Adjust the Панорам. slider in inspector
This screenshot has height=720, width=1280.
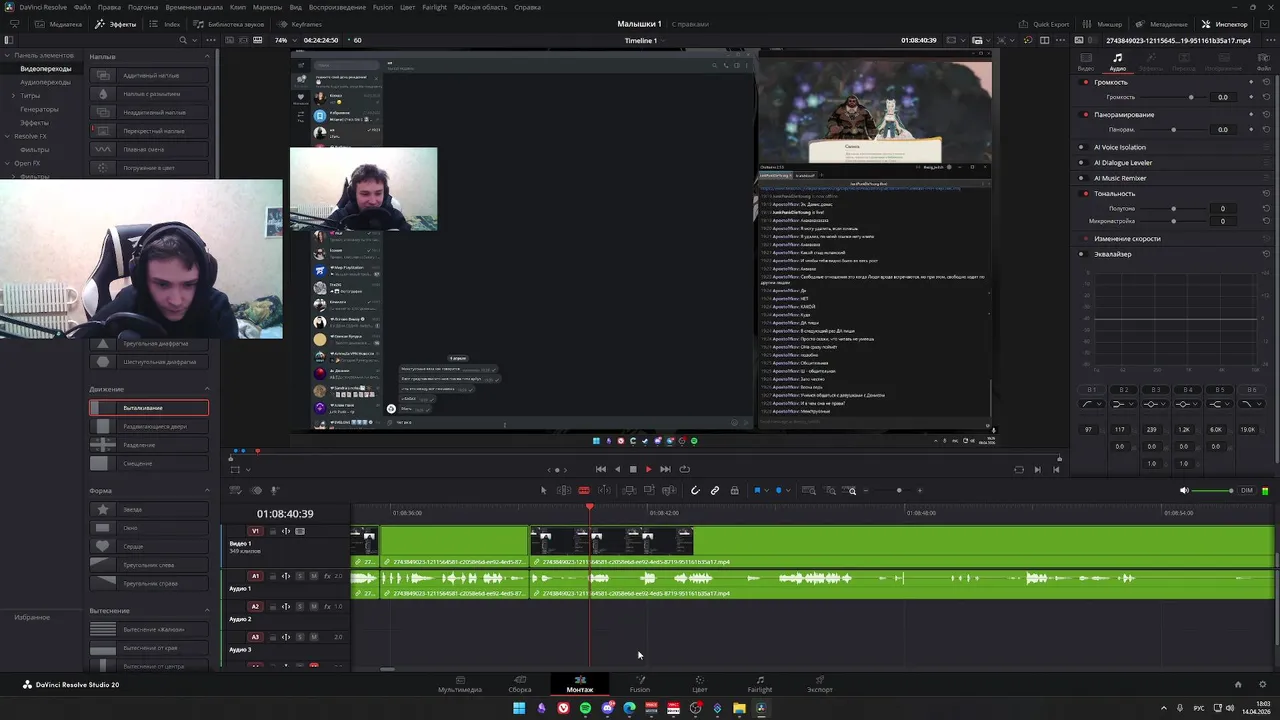[1175, 129]
